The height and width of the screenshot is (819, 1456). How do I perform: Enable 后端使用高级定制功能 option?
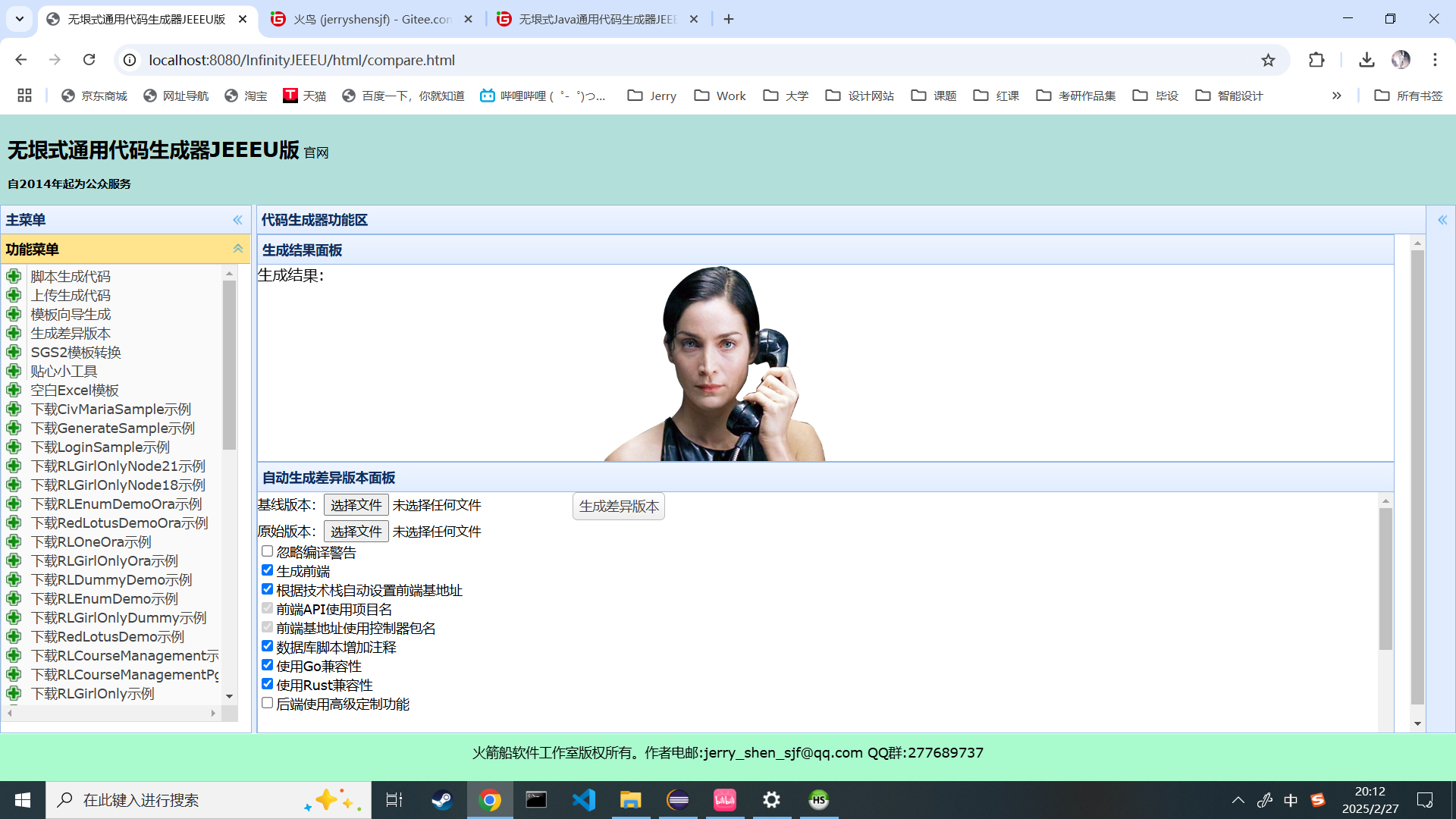click(x=266, y=702)
